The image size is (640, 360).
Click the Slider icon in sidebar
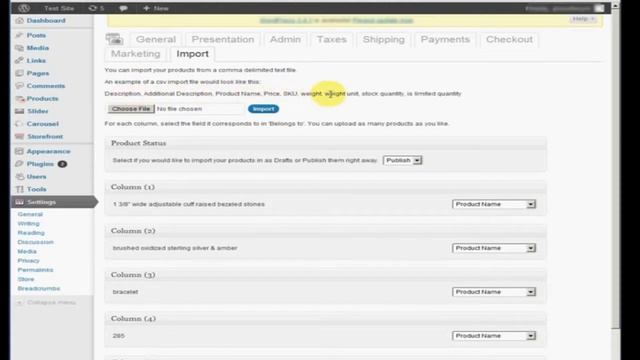[x=19, y=111]
